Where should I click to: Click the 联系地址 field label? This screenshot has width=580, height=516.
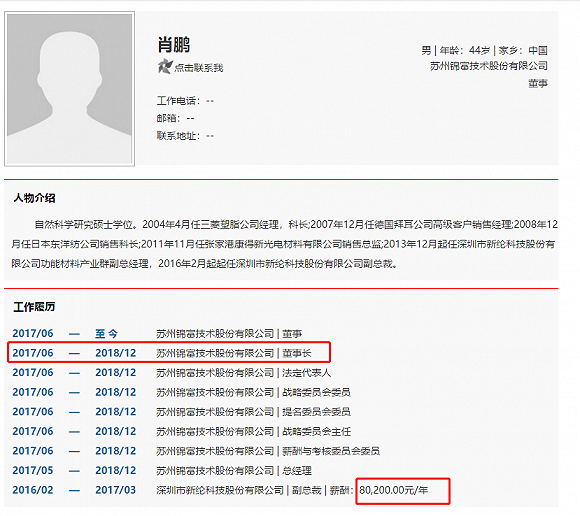[x=178, y=136]
